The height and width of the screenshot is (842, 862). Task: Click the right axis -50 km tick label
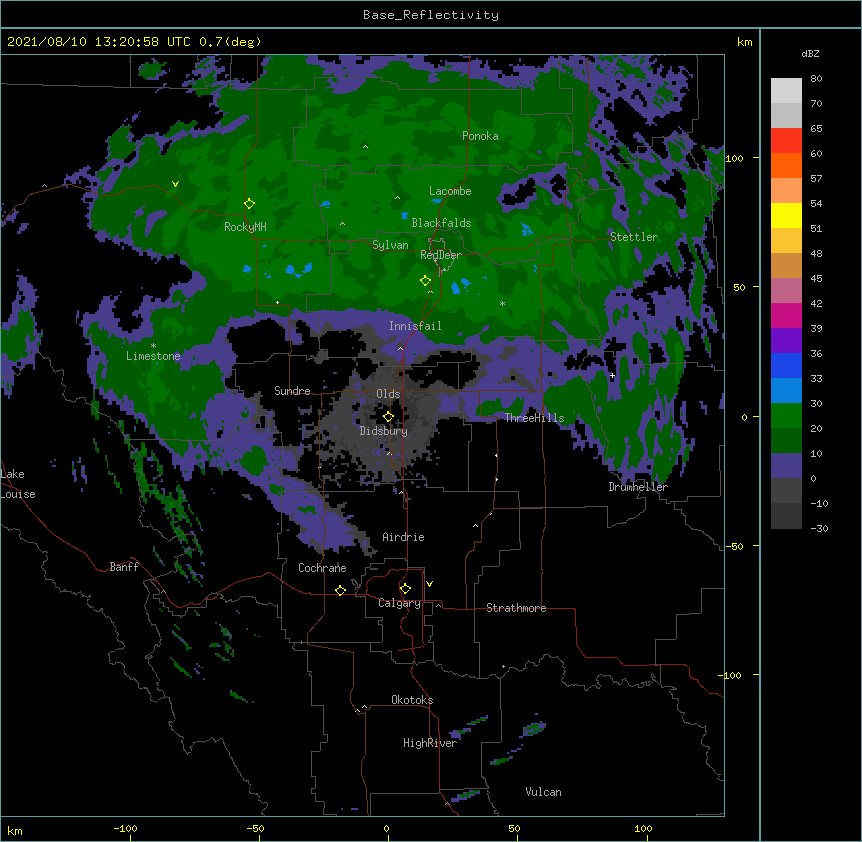(734, 546)
